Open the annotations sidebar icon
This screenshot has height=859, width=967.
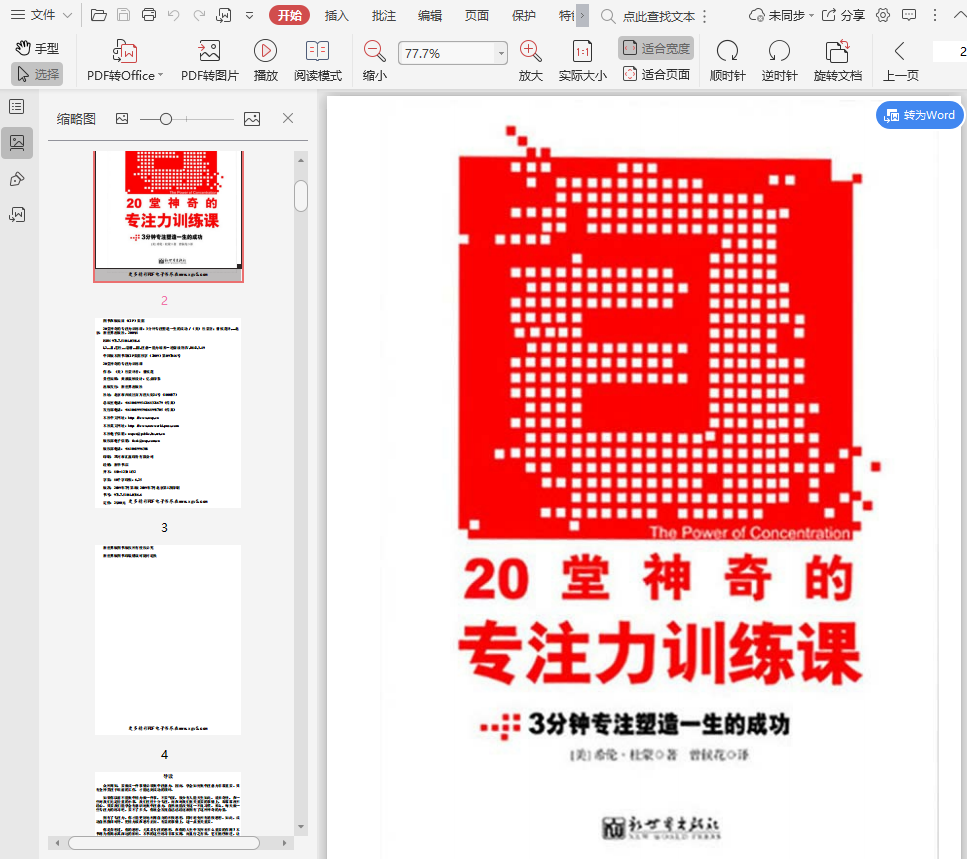point(17,215)
